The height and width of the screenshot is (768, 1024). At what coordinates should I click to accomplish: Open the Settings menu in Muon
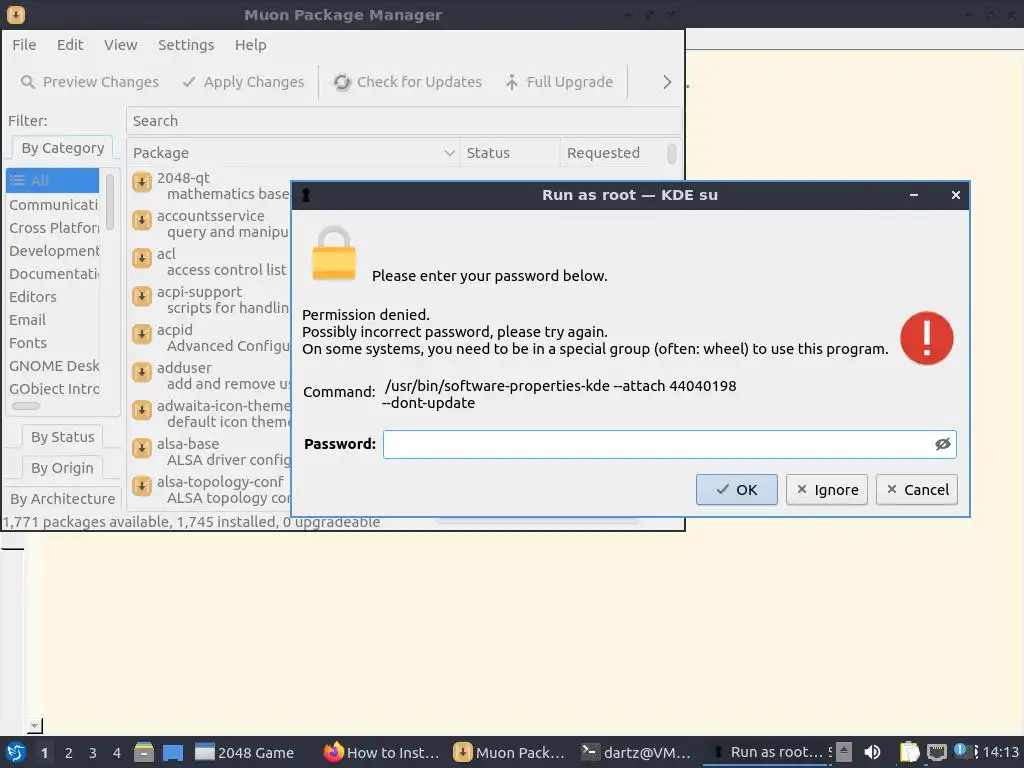(x=186, y=44)
